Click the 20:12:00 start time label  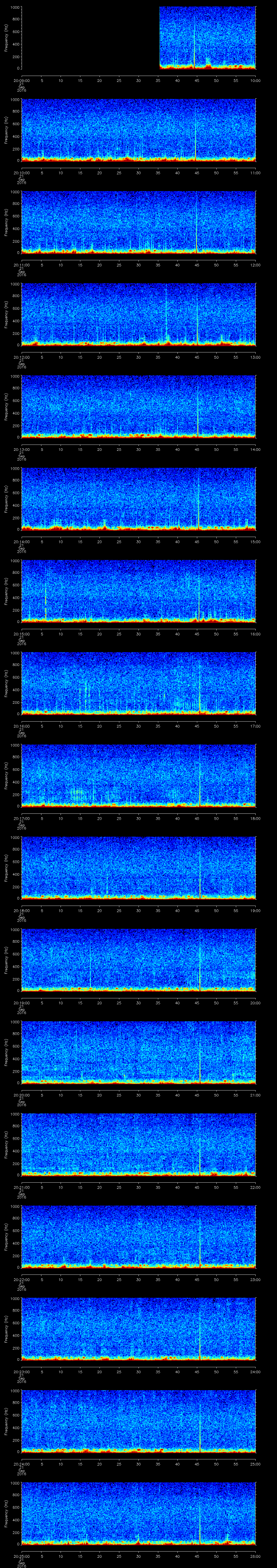pos(21,357)
